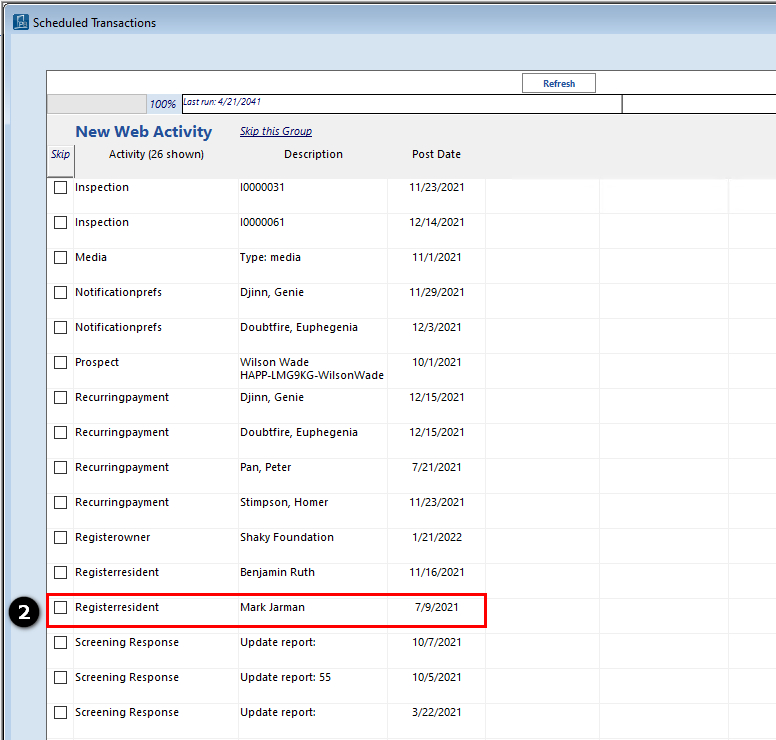Check the skip box for Inspection I0000031

click(60, 188)
